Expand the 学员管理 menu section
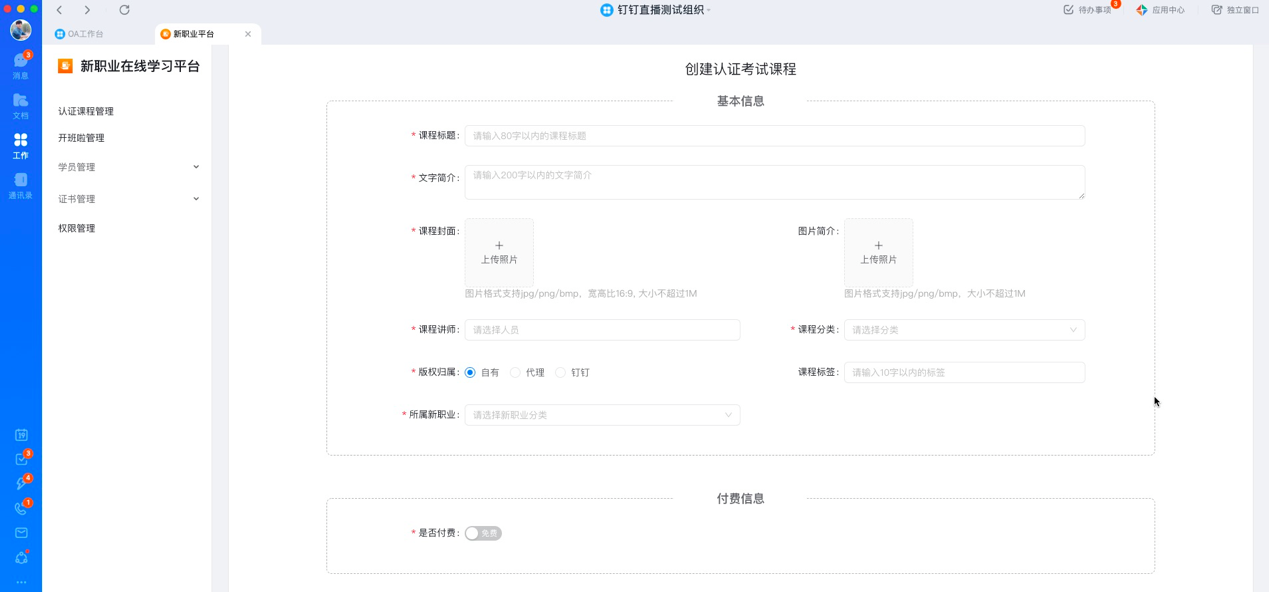Image resolution: width=1269 pixels, height=592 pixels. (128, 167)
